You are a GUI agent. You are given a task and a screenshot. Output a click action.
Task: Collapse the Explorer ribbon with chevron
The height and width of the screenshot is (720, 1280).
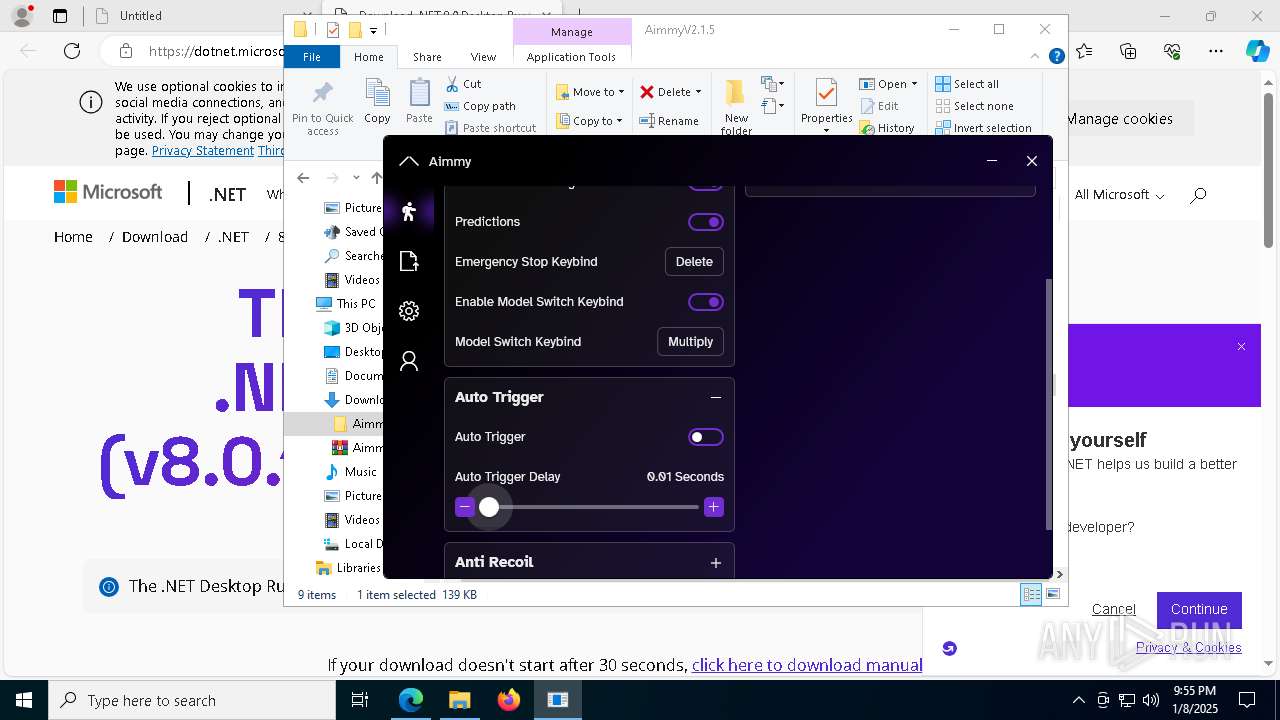click(x=1036, y=57)
